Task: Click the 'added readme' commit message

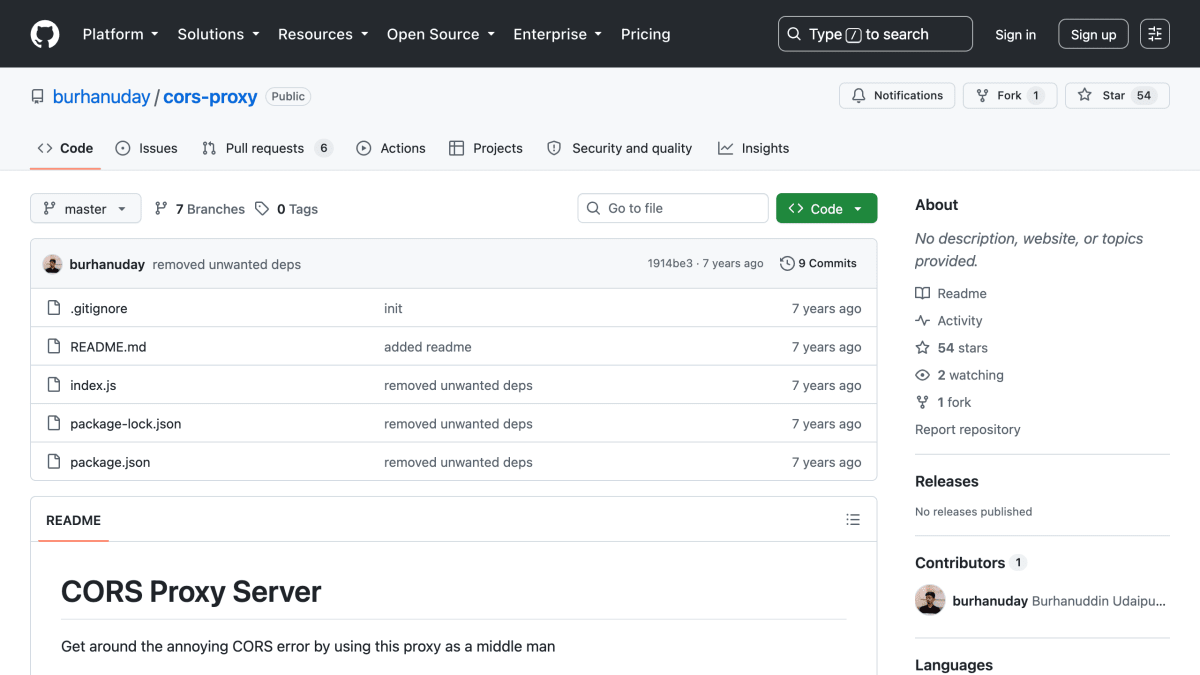Action: [427, 347]
